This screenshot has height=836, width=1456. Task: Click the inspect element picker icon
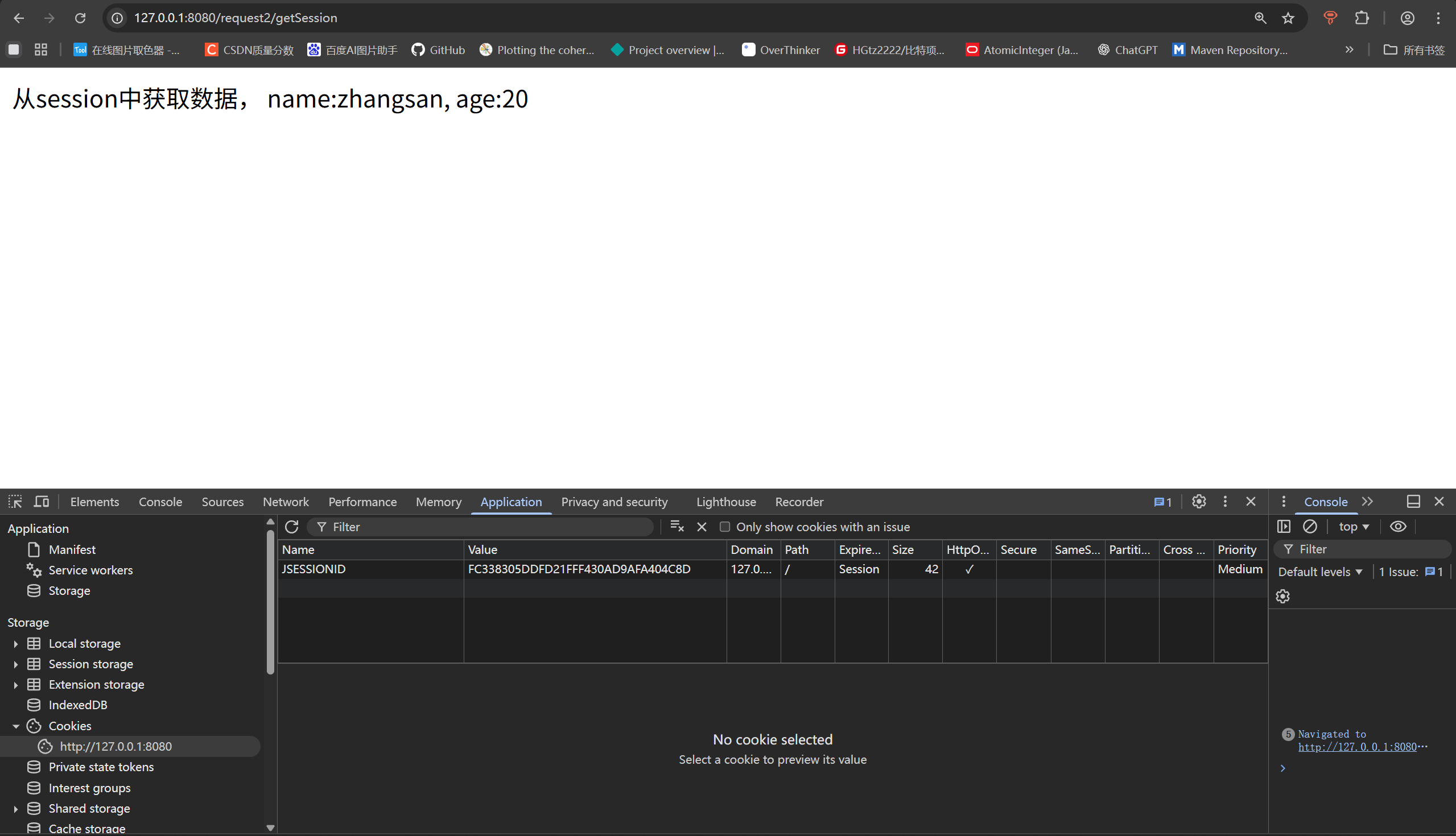click(15, 502)
